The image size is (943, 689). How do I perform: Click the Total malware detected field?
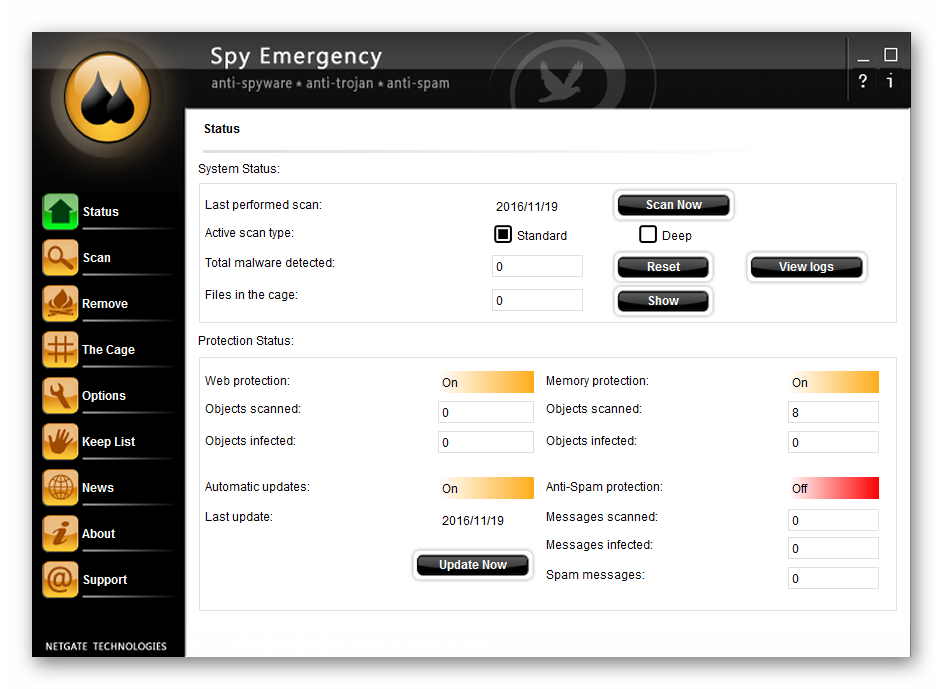pyautogui.click(x=537, y=266)
